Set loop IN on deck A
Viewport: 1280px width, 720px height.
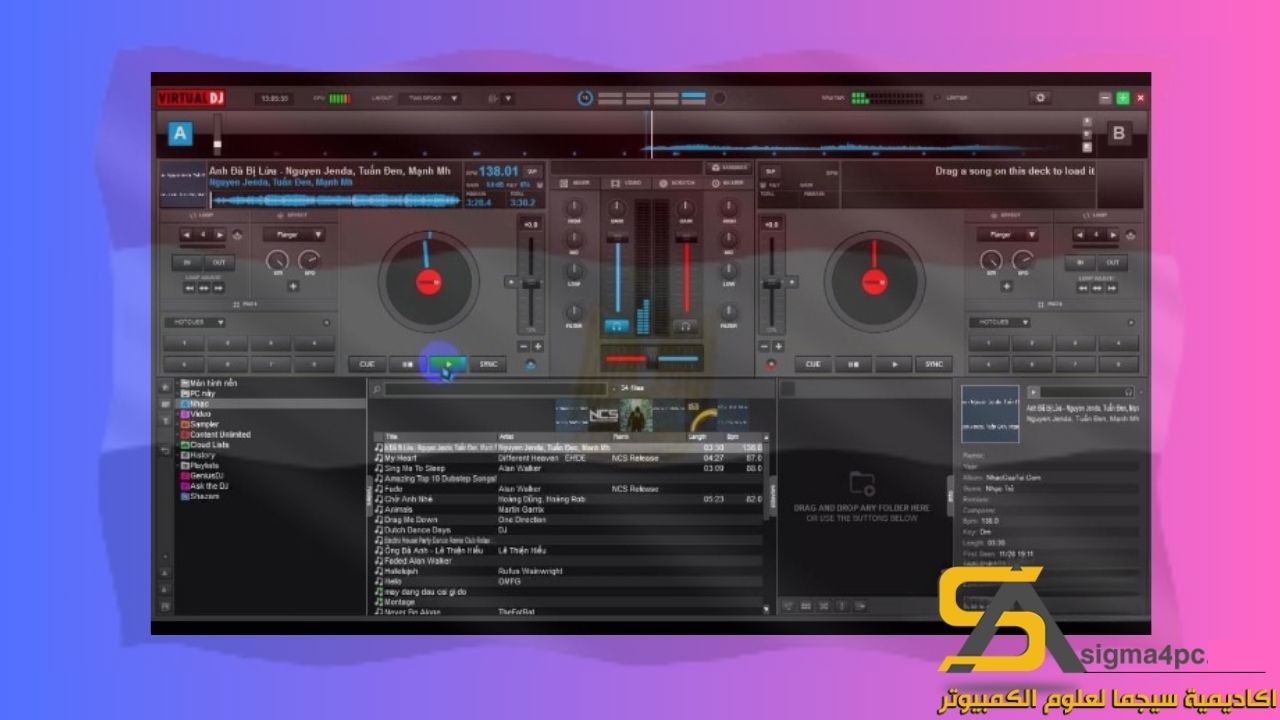click(x=187, y=262)
